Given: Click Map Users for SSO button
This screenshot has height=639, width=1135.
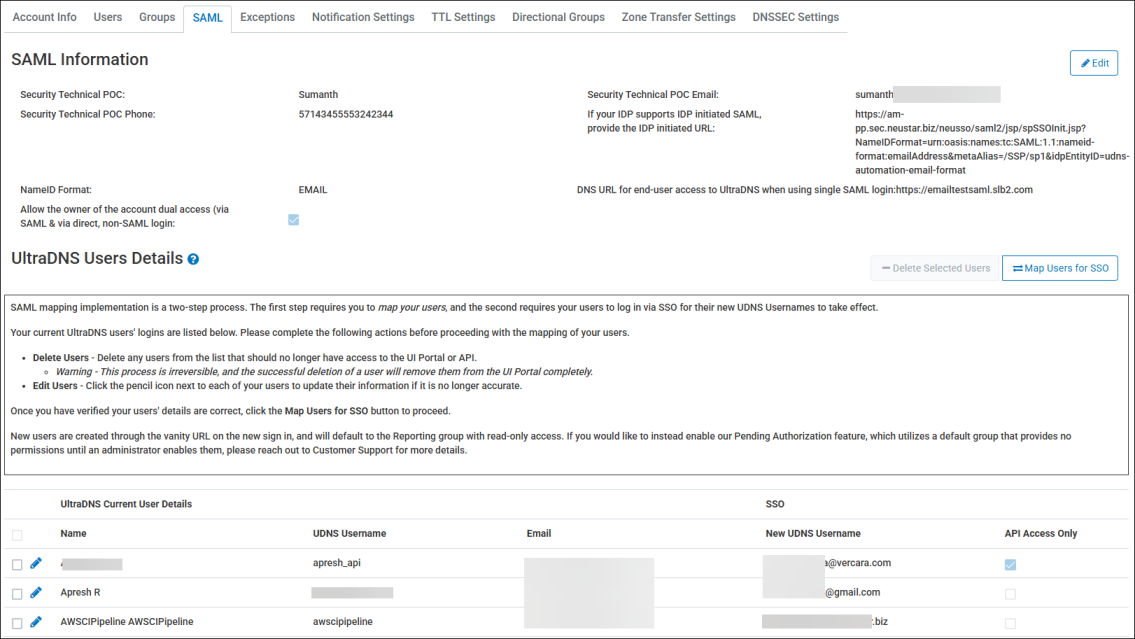Looking at the screenshot, I should coord(1059,268).
